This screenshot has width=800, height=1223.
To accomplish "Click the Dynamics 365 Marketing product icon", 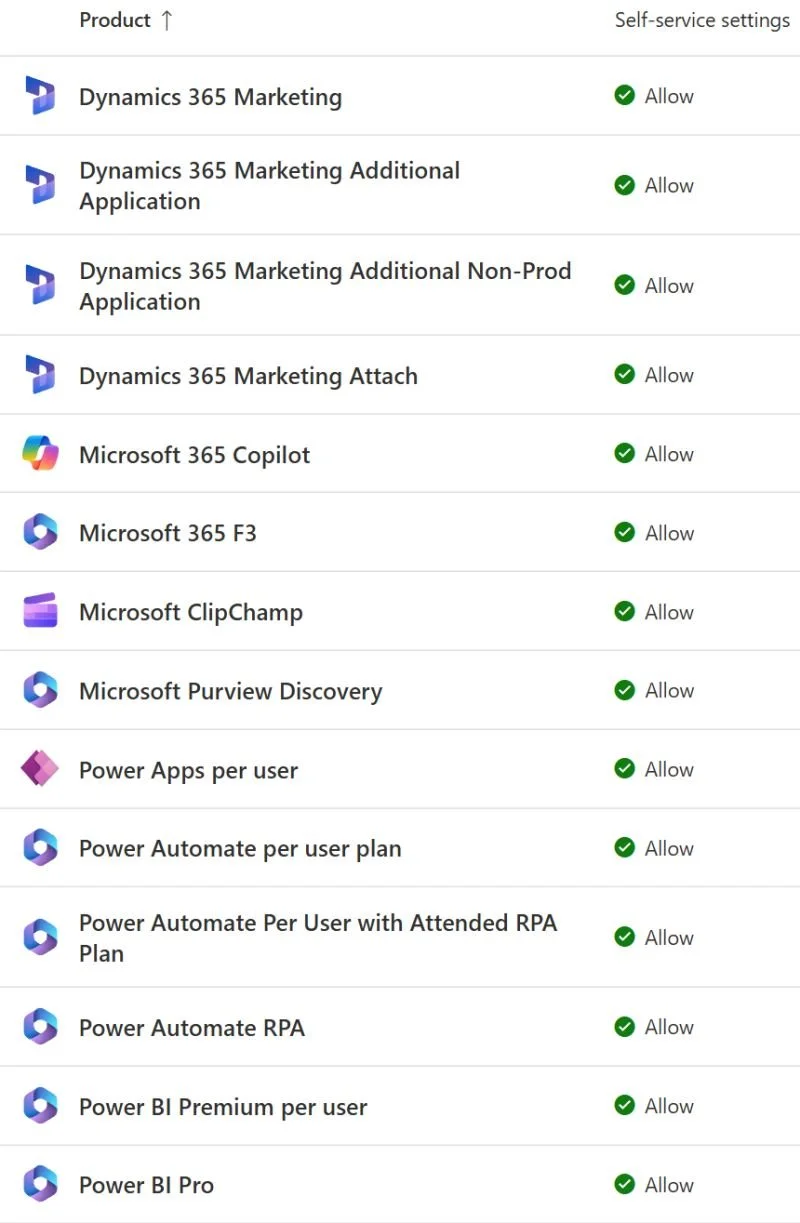I will coord(40,96).
